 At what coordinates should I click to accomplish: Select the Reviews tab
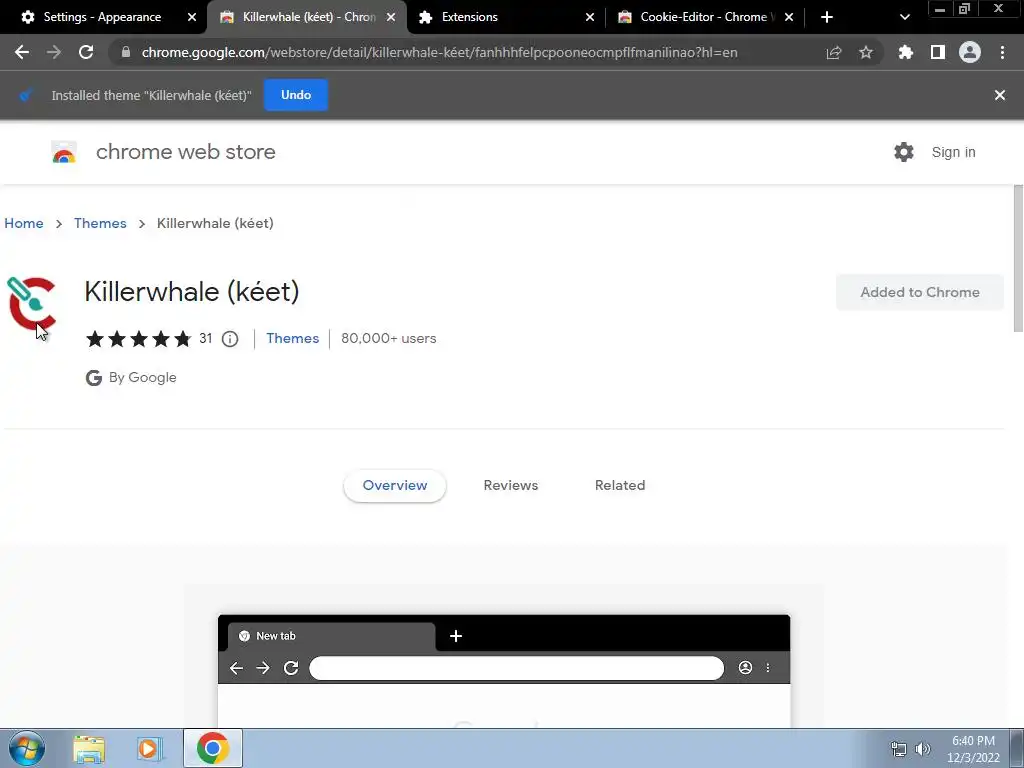511,485
